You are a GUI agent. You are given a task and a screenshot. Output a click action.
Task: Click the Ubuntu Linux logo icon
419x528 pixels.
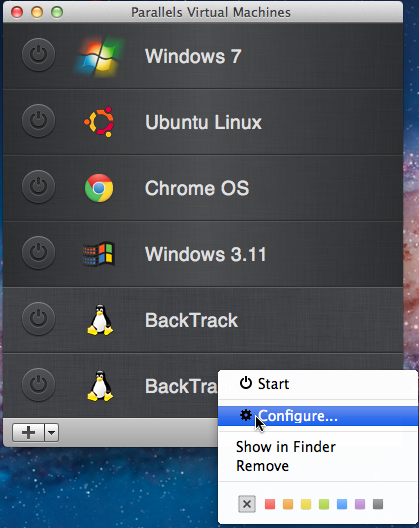pos(99,122)
